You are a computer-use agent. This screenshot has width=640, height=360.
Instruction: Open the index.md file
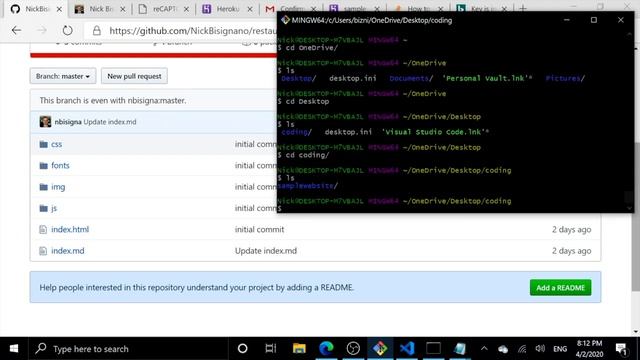[x=68, y=251]
